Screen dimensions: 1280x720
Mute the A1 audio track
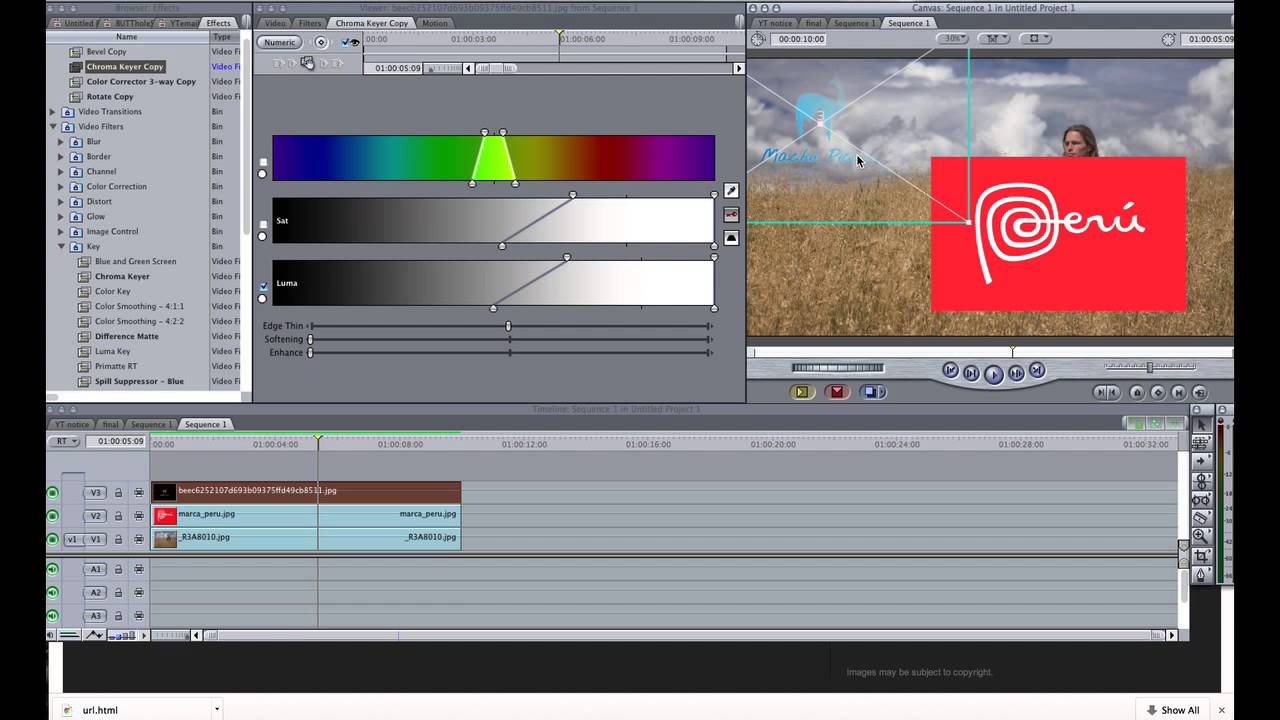(x=53, y=570)
